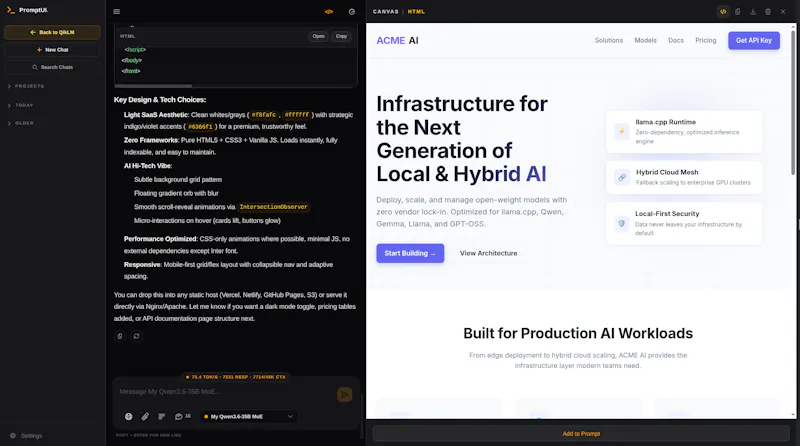Toggle code view in canvas toolbar
The height and width of the screenshot is (446, 800).
point(723,11)
